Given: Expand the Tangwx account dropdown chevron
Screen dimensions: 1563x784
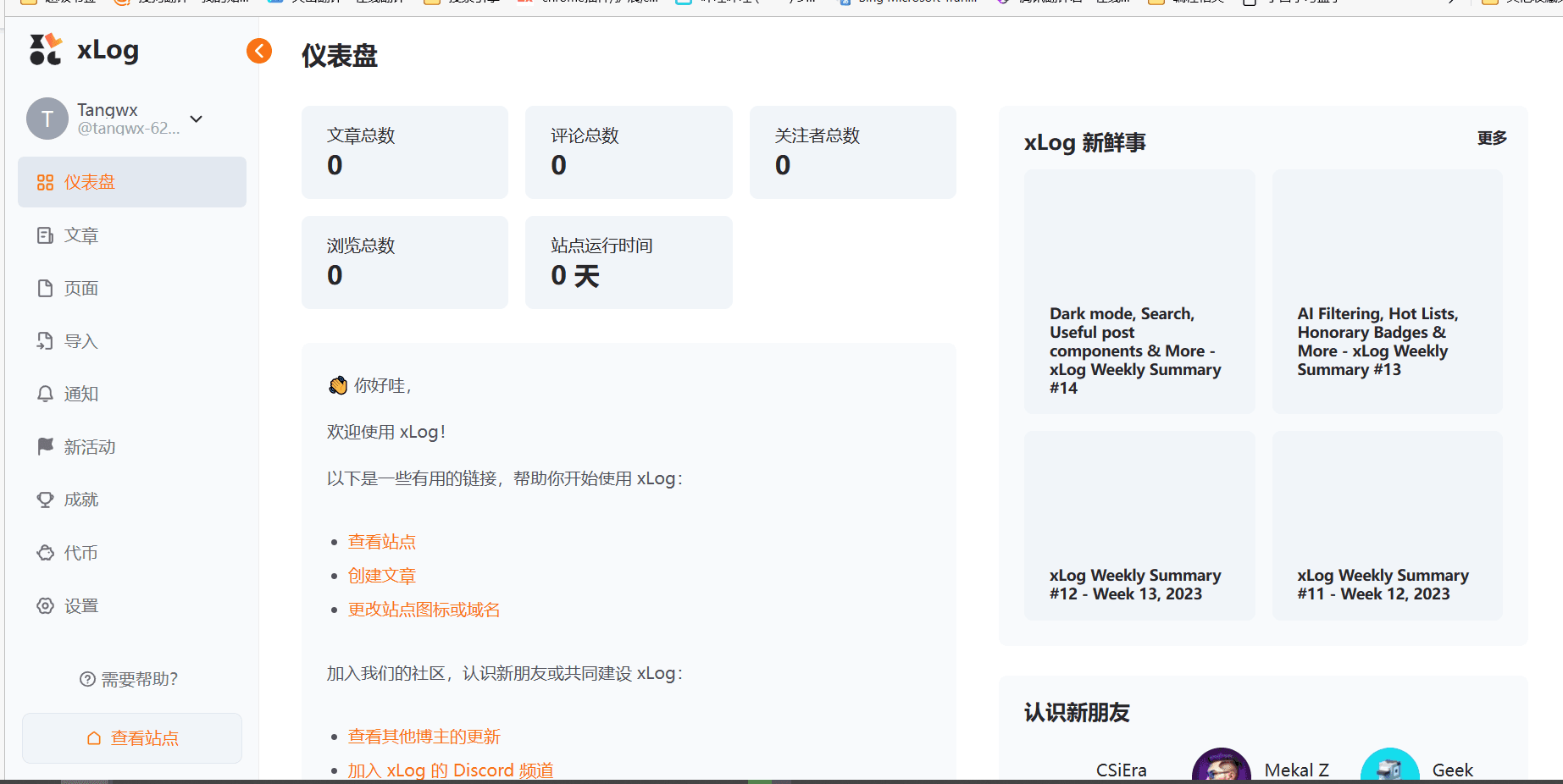Looking at the screenshot, I should (x=197, y=119).
